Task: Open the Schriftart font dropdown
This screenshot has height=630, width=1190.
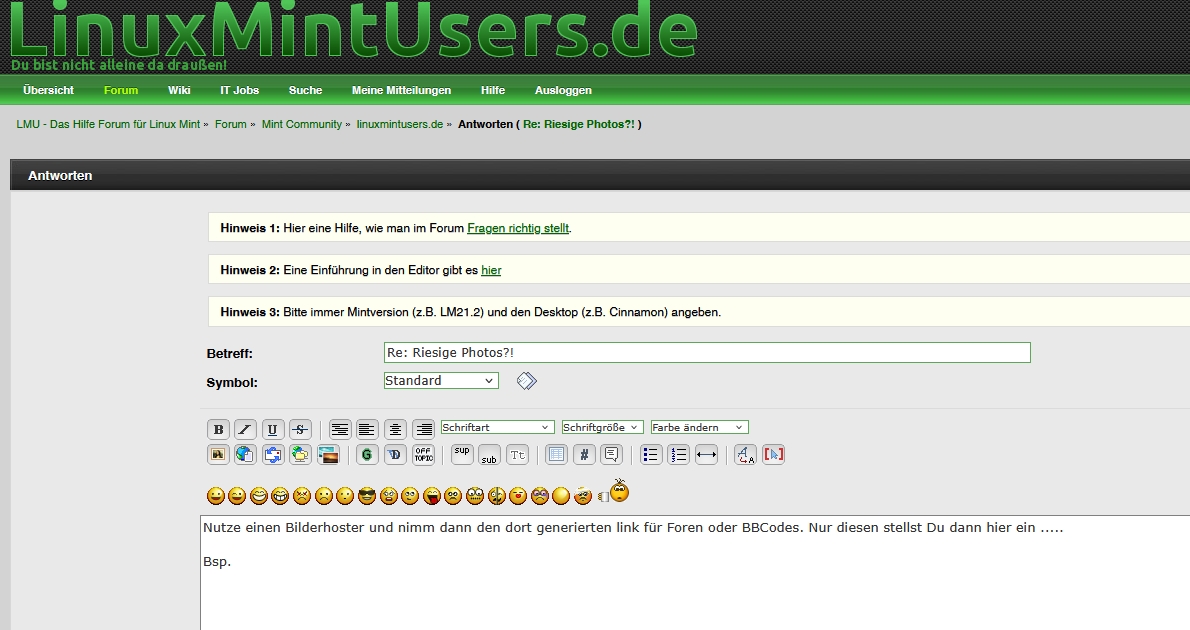Action: (497, 427)
